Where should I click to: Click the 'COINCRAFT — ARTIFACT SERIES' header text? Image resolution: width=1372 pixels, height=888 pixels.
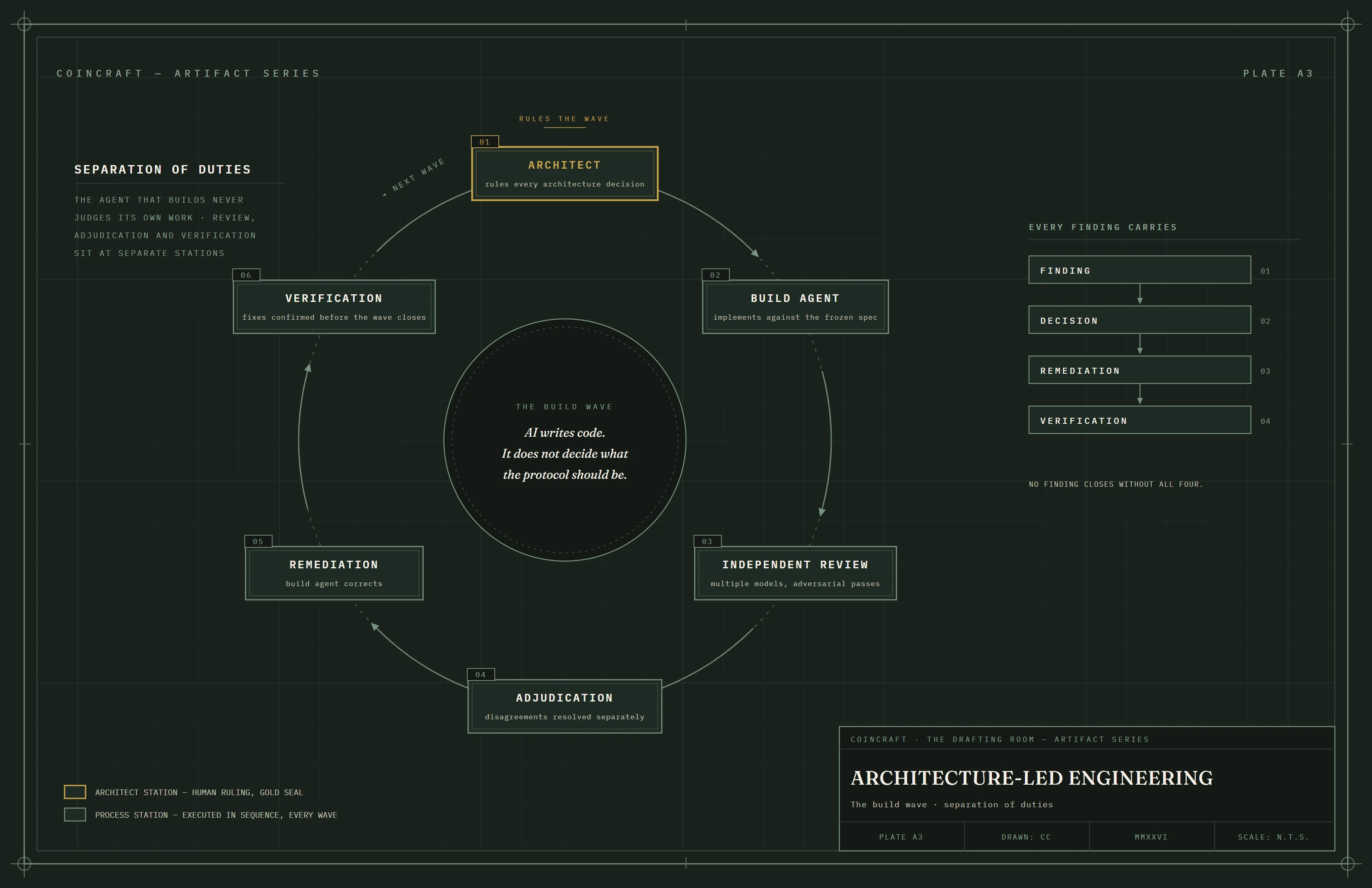coord(188,73)
